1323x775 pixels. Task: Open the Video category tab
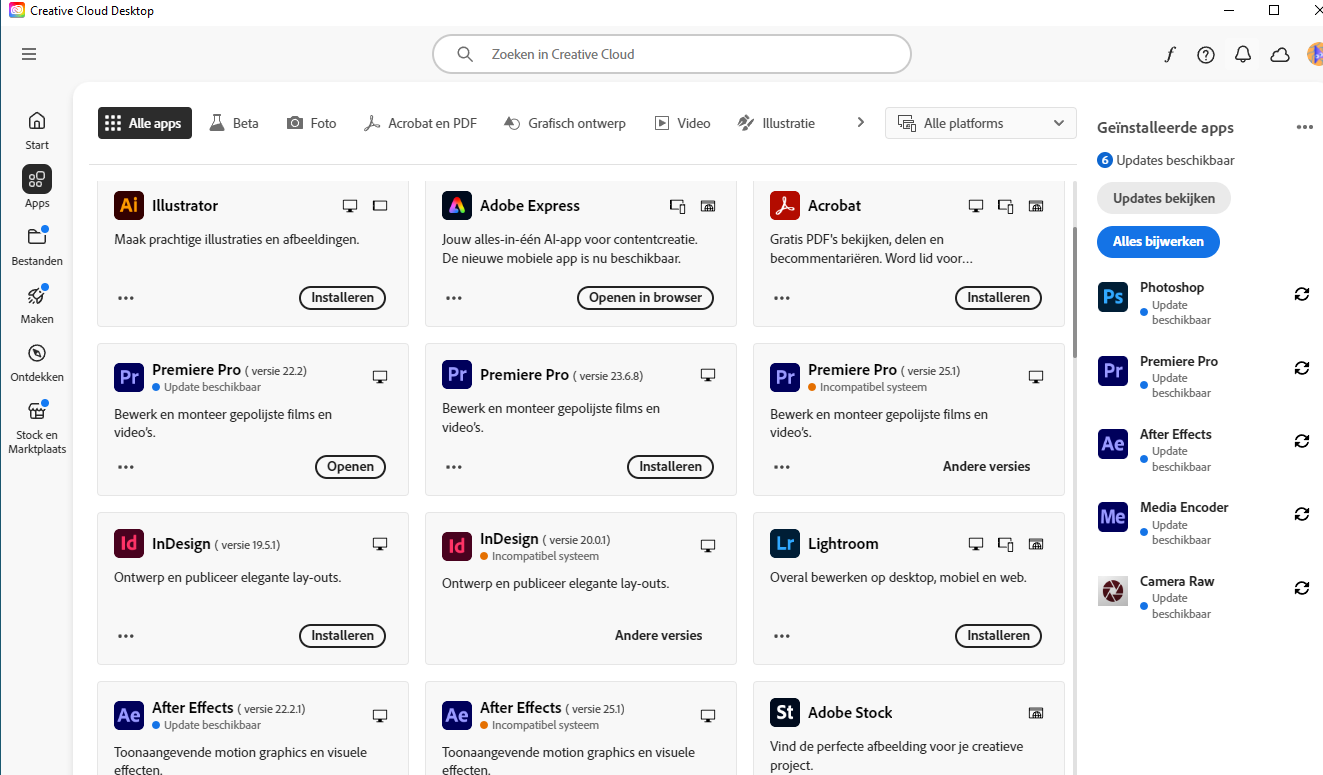click(x=682, y=122)
